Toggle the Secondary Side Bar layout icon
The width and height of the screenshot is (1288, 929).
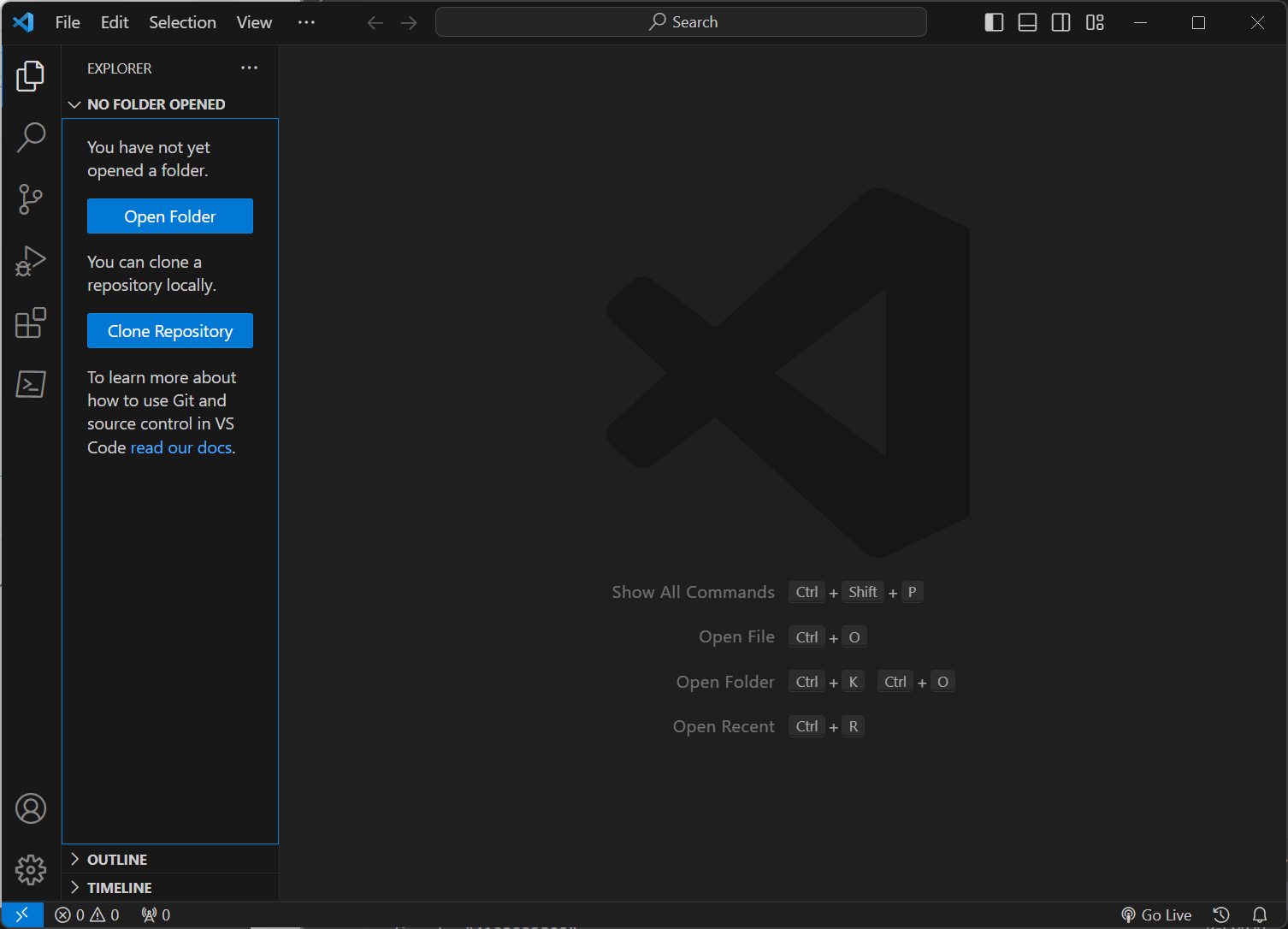1061,22
